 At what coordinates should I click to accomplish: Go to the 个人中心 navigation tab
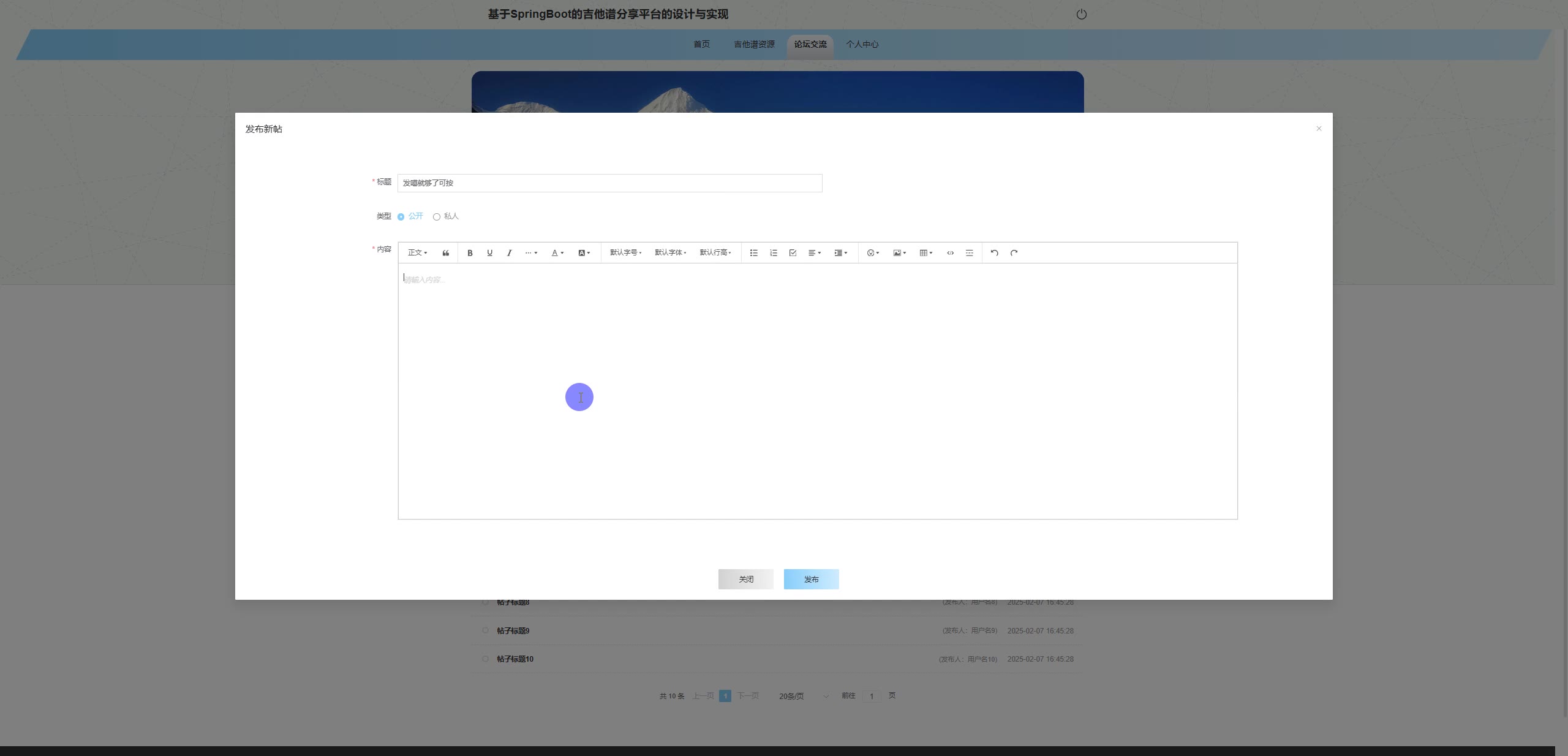(x=862, y=45)
